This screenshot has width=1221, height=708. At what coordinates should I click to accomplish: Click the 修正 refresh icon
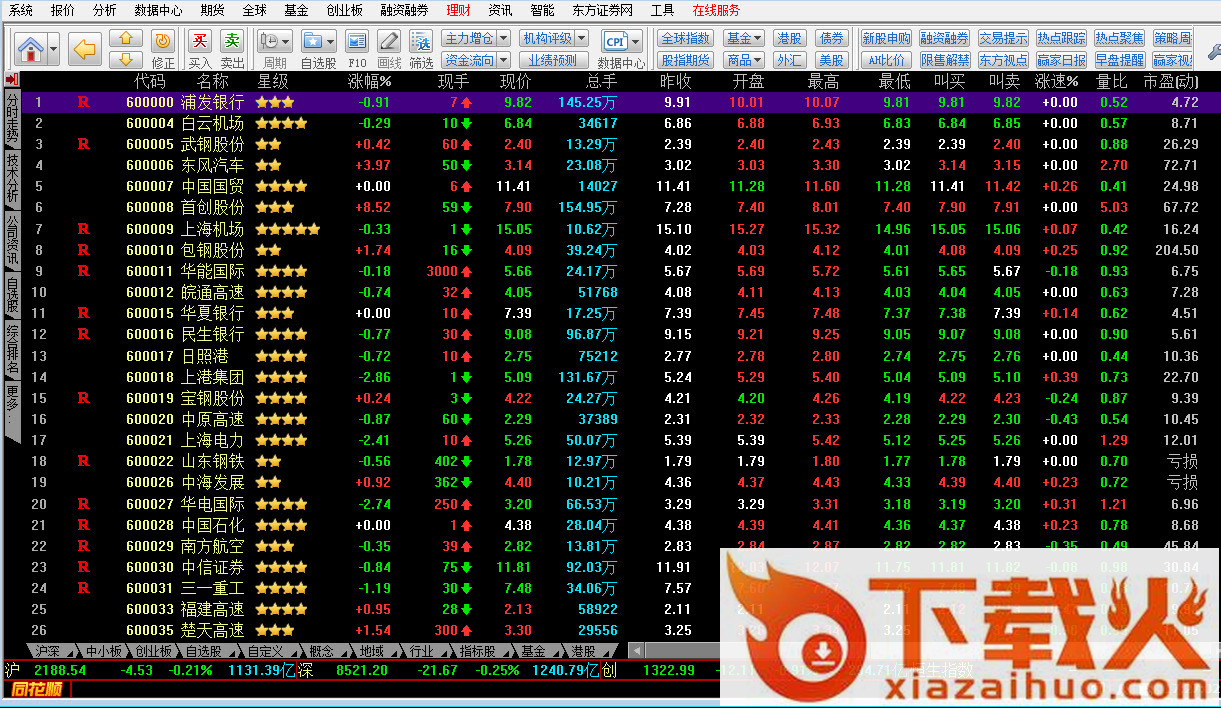point(162,40)
